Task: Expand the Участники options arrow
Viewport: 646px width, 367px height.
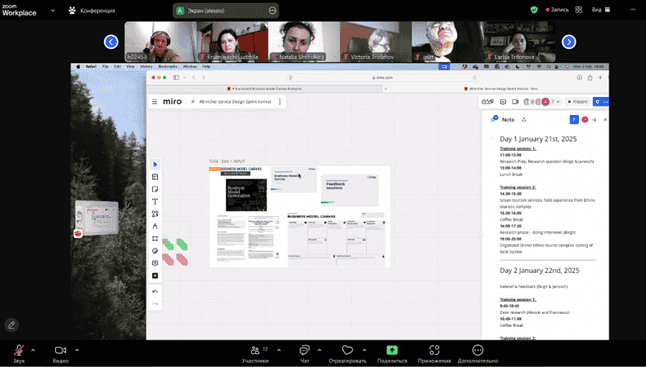Action: (x=279, y=350)
